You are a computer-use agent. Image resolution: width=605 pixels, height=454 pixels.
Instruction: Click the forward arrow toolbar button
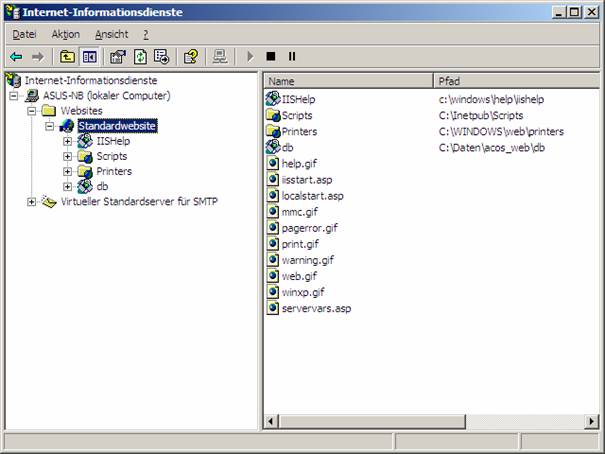[38, 57]
